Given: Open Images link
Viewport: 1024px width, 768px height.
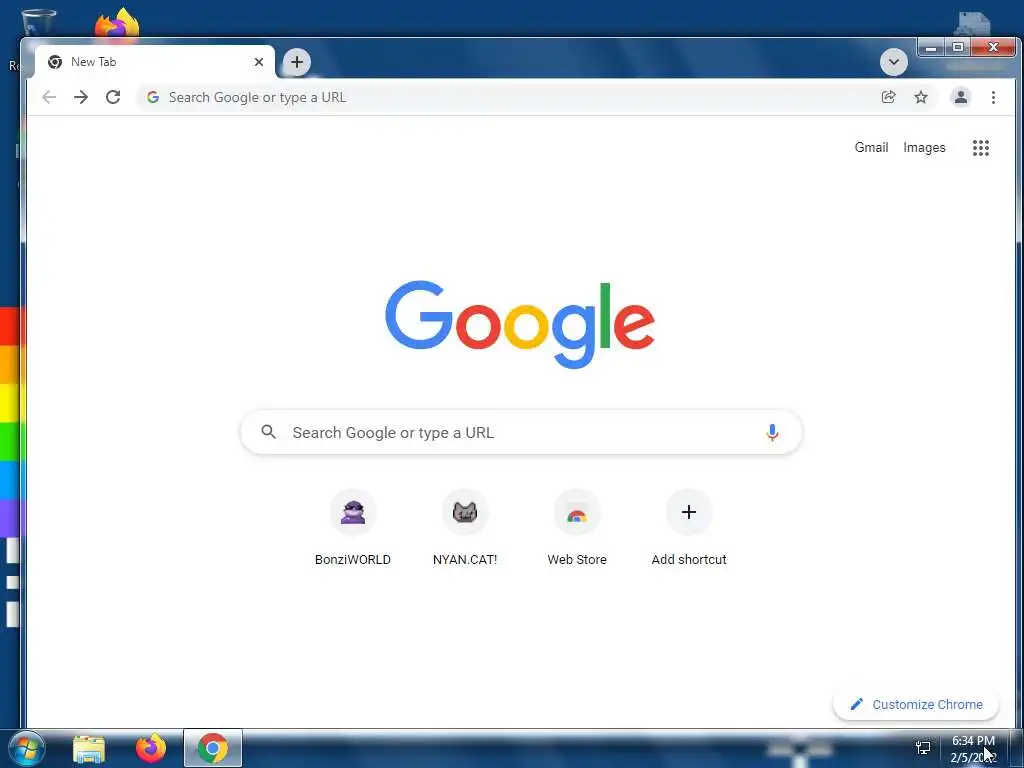Looking at the screenshot, I should (924, 148).
